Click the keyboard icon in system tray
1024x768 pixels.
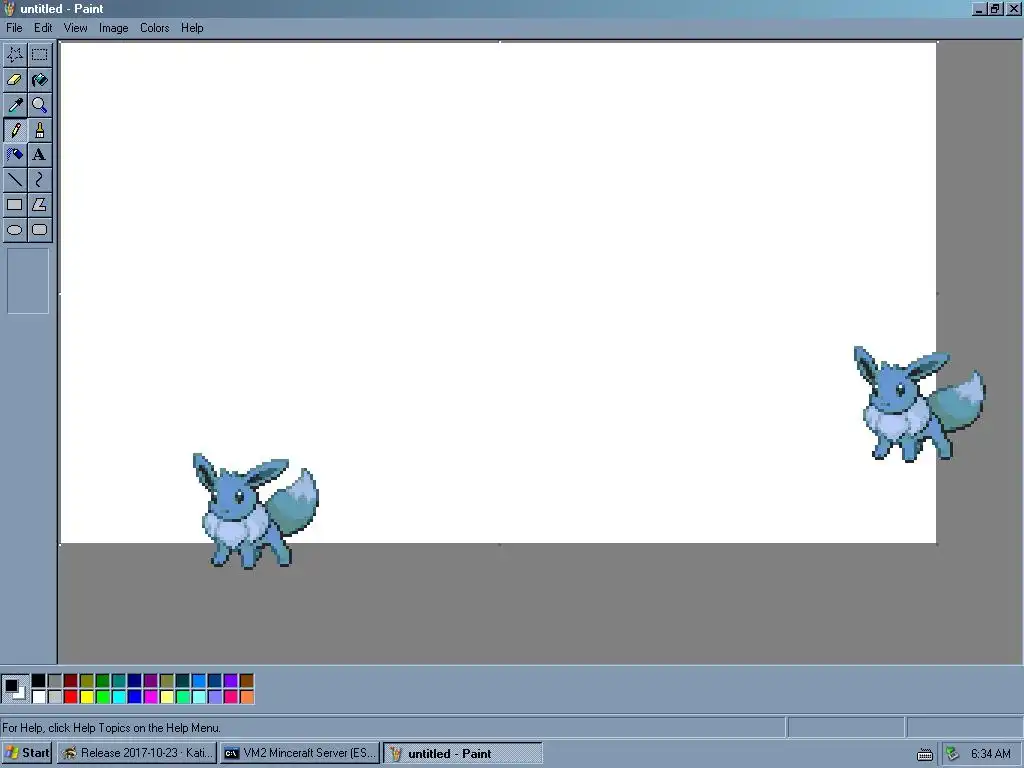point(925,754)
